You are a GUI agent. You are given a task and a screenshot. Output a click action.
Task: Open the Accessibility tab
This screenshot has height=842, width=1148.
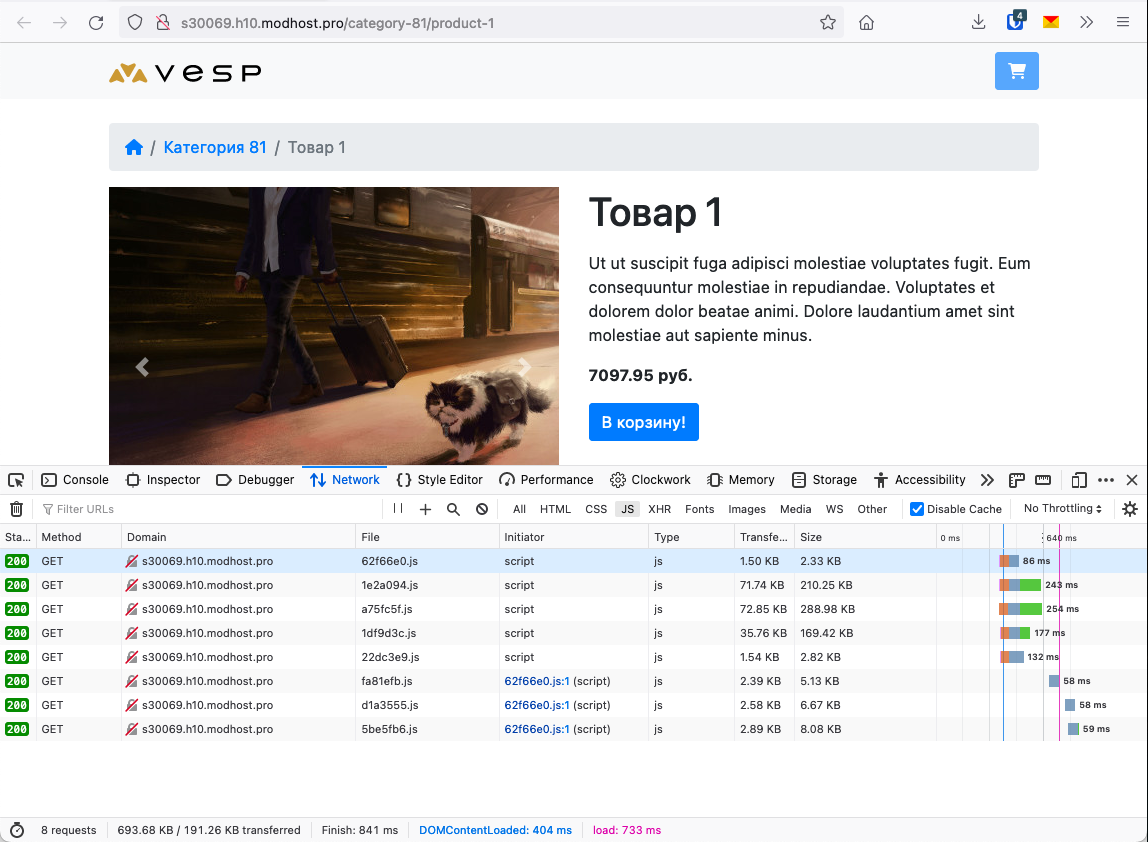[920, 480]
